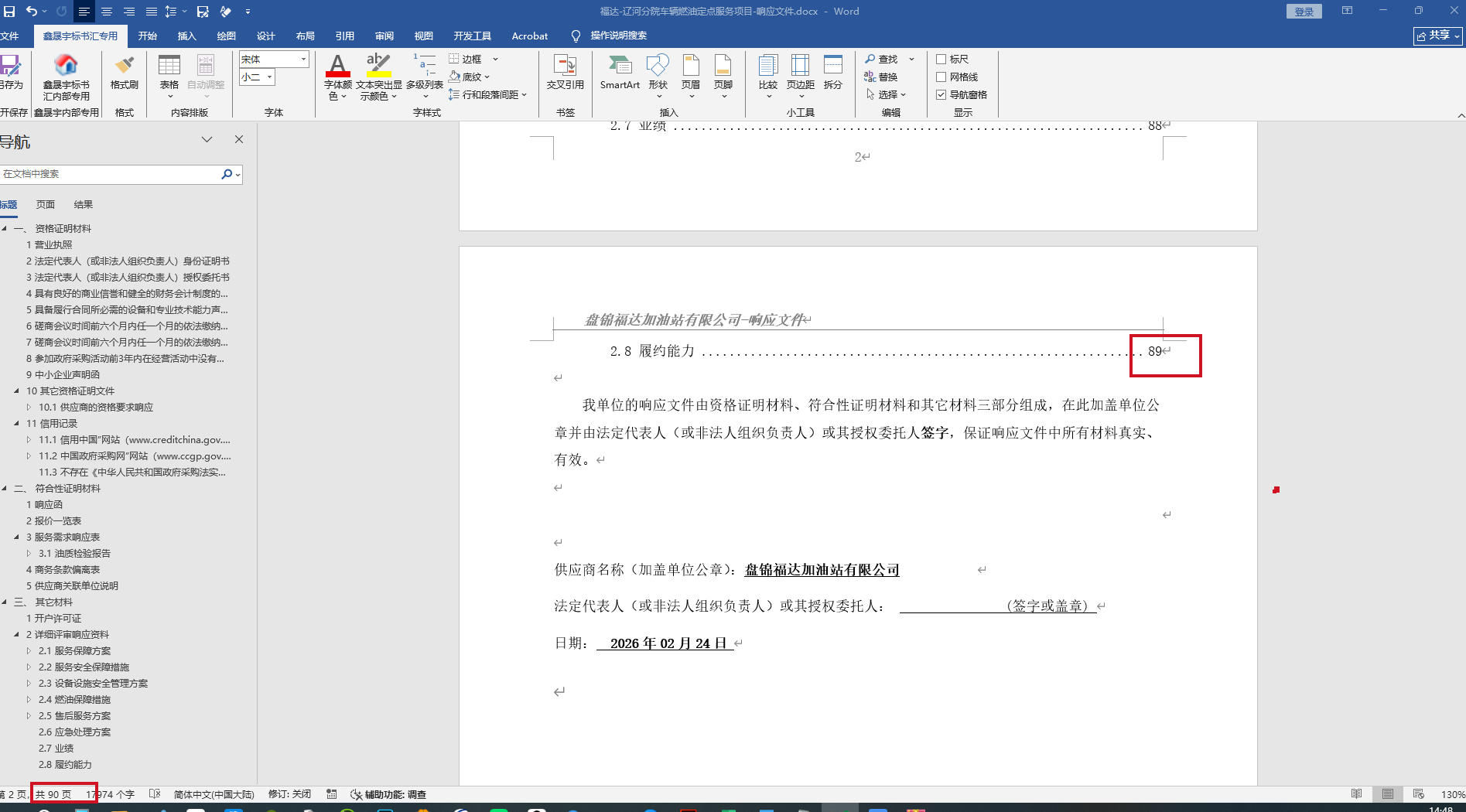1466x812 pixels.
Task: Open the 形状 shapes gallery
Action: pyautogui.click(x=658, y=76)
